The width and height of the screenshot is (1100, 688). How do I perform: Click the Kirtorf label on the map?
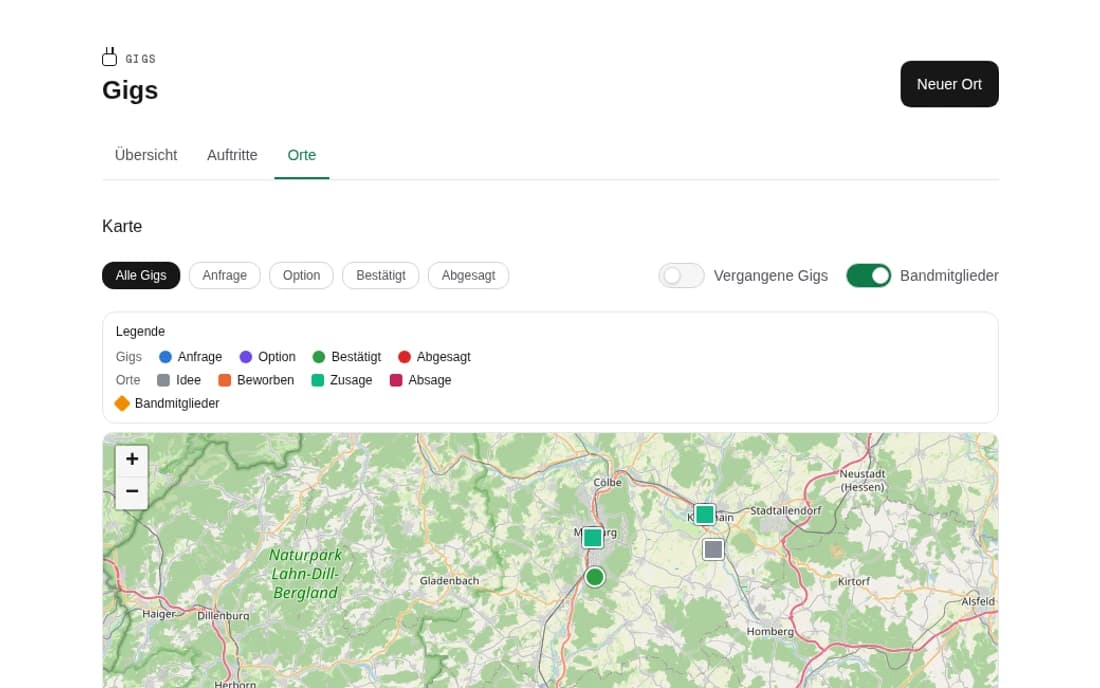pos(854,581)
